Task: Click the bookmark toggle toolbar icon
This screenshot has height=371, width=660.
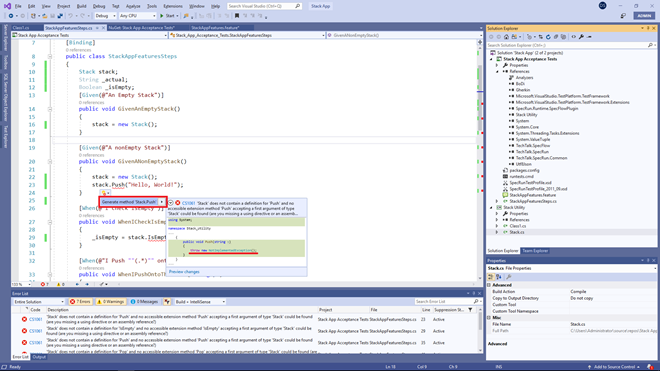Action: (237, 16)
